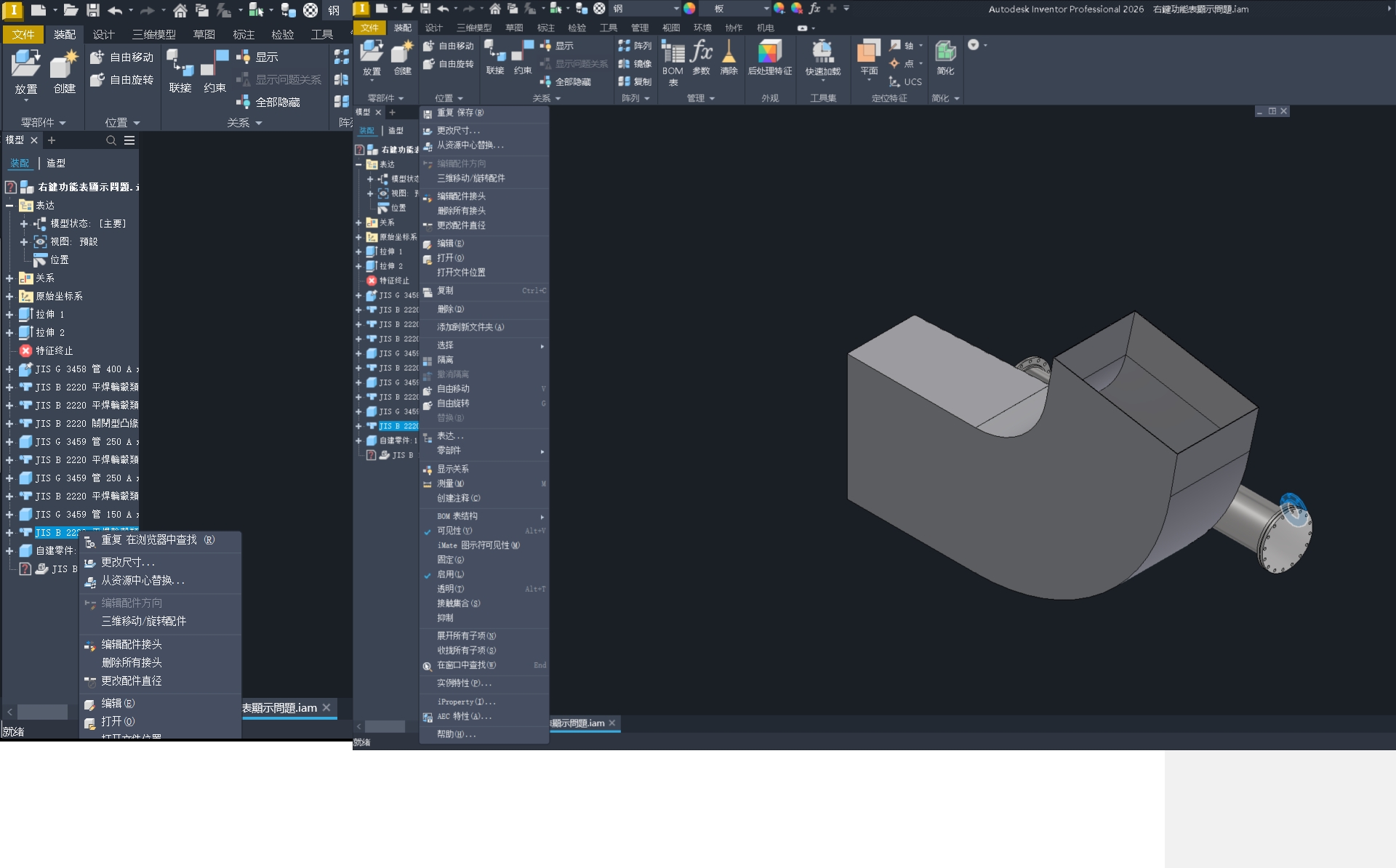Open the hamburger menu in enlarged 模型 browser
The height and width of the screenshot is (868, 1396).
(129, 140)
